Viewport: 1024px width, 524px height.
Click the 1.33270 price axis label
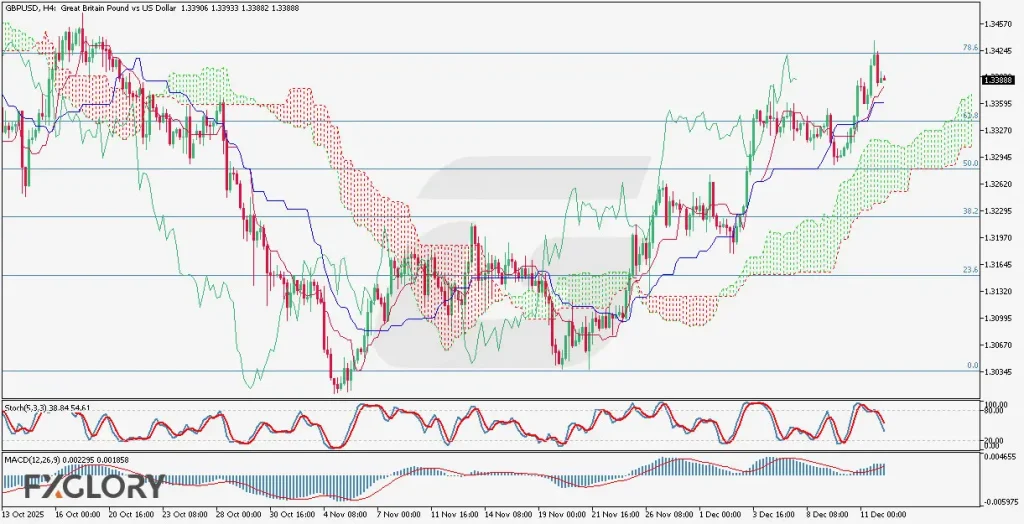click(x=999, y=131)
